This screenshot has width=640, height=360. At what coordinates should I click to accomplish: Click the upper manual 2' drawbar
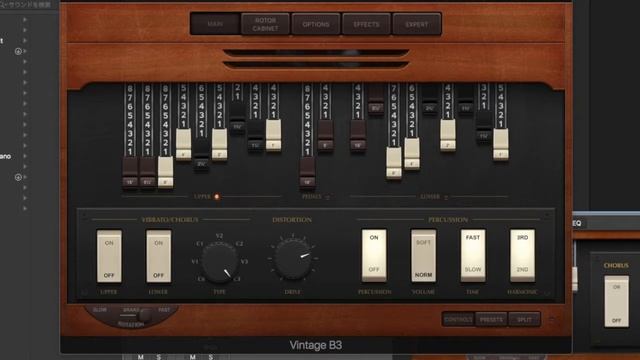220,144
